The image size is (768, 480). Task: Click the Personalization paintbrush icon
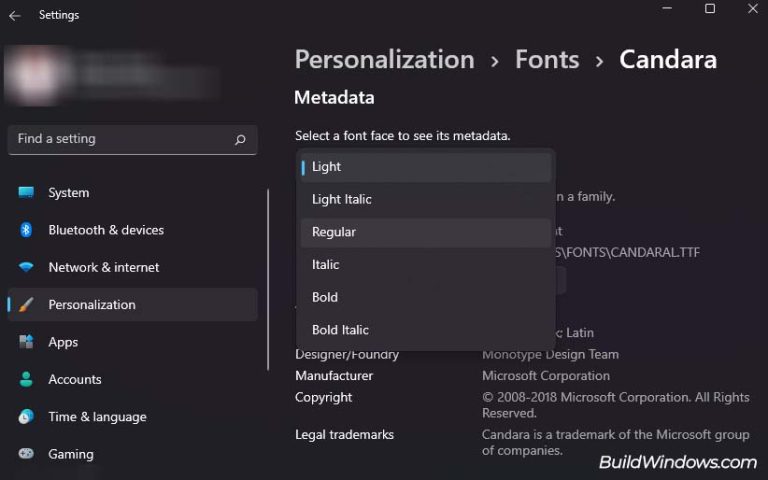26,305
